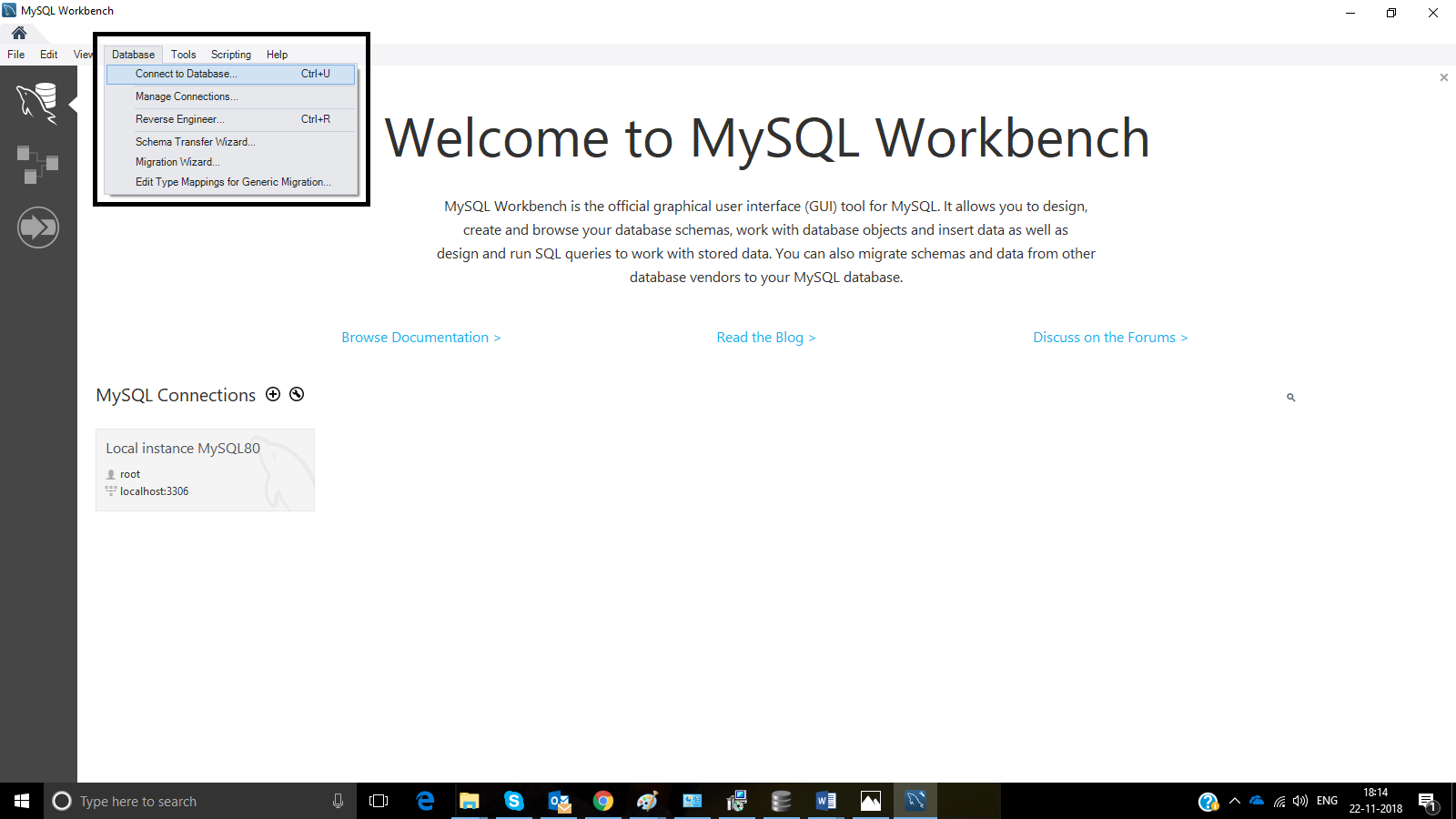The image size is (1456, 819).
Task: Click the connections search magnifier icon
Action: click(1289, 397)
